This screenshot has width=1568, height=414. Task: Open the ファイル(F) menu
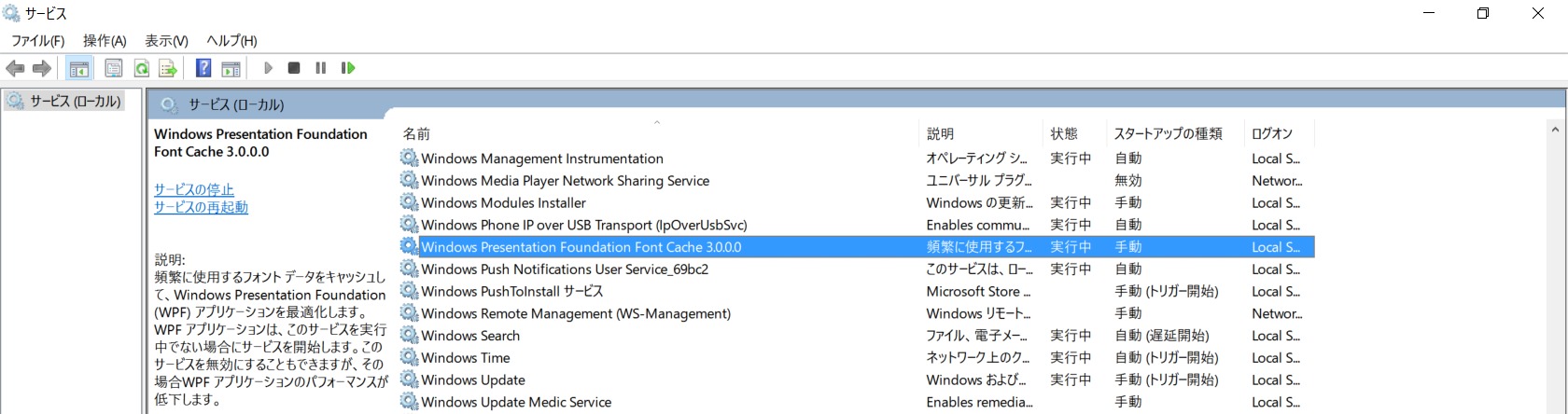pos(37,41)
